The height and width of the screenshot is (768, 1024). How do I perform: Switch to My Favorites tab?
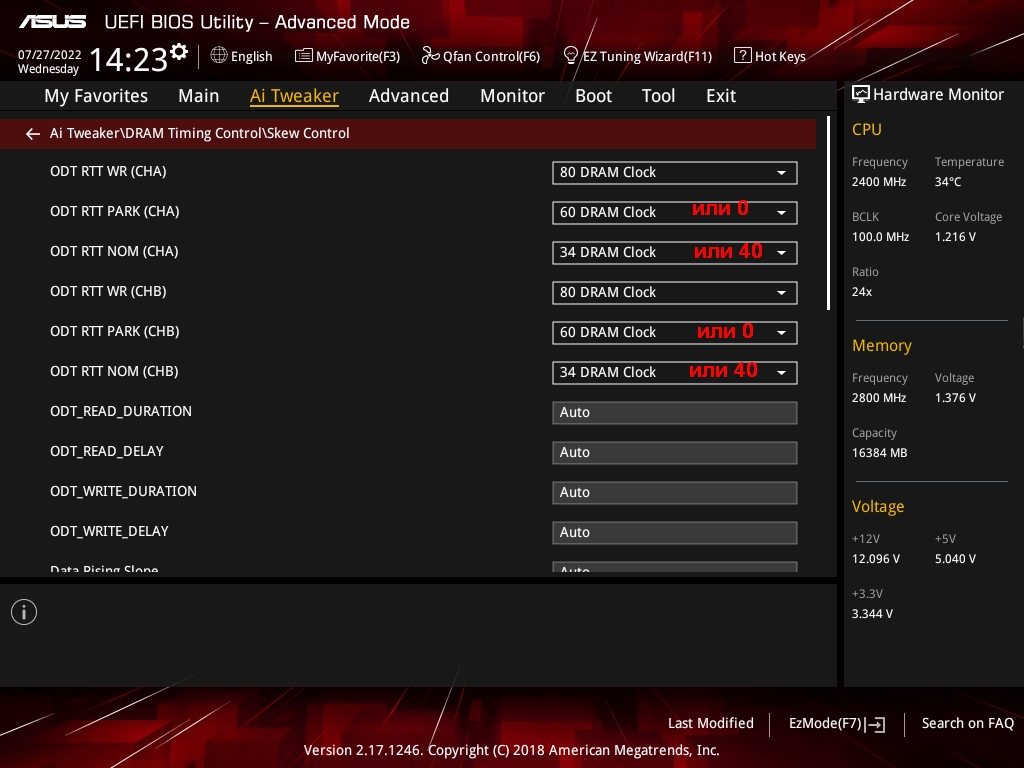[x=96, y=96]
